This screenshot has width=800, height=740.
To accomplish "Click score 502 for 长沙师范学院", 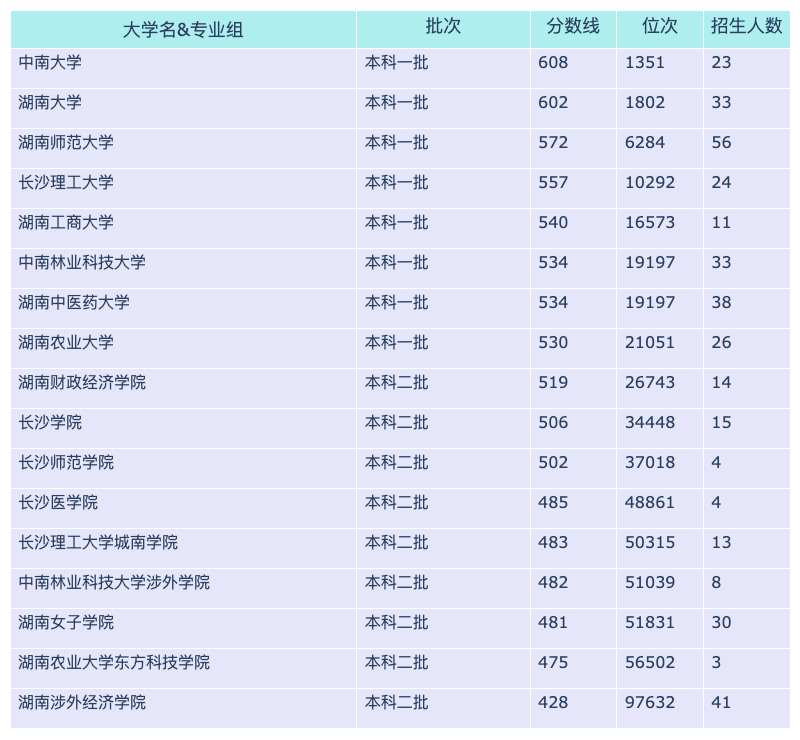I will pyautogui.click(x=553, y=462).
